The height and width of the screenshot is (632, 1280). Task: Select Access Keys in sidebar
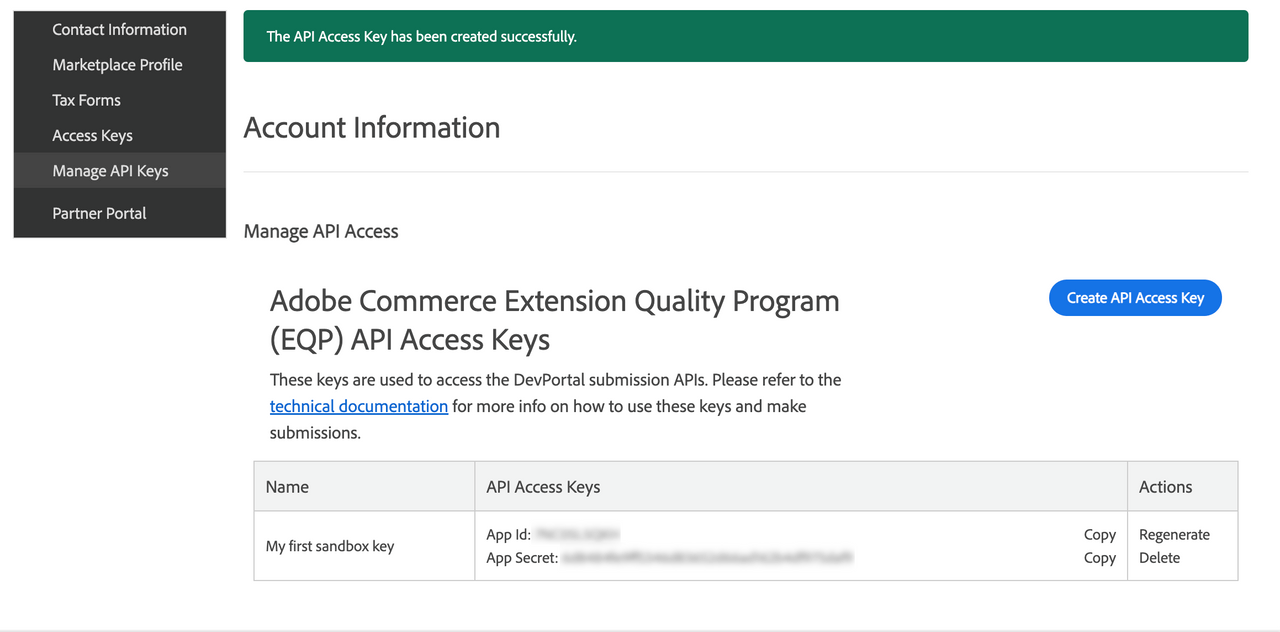92,136
